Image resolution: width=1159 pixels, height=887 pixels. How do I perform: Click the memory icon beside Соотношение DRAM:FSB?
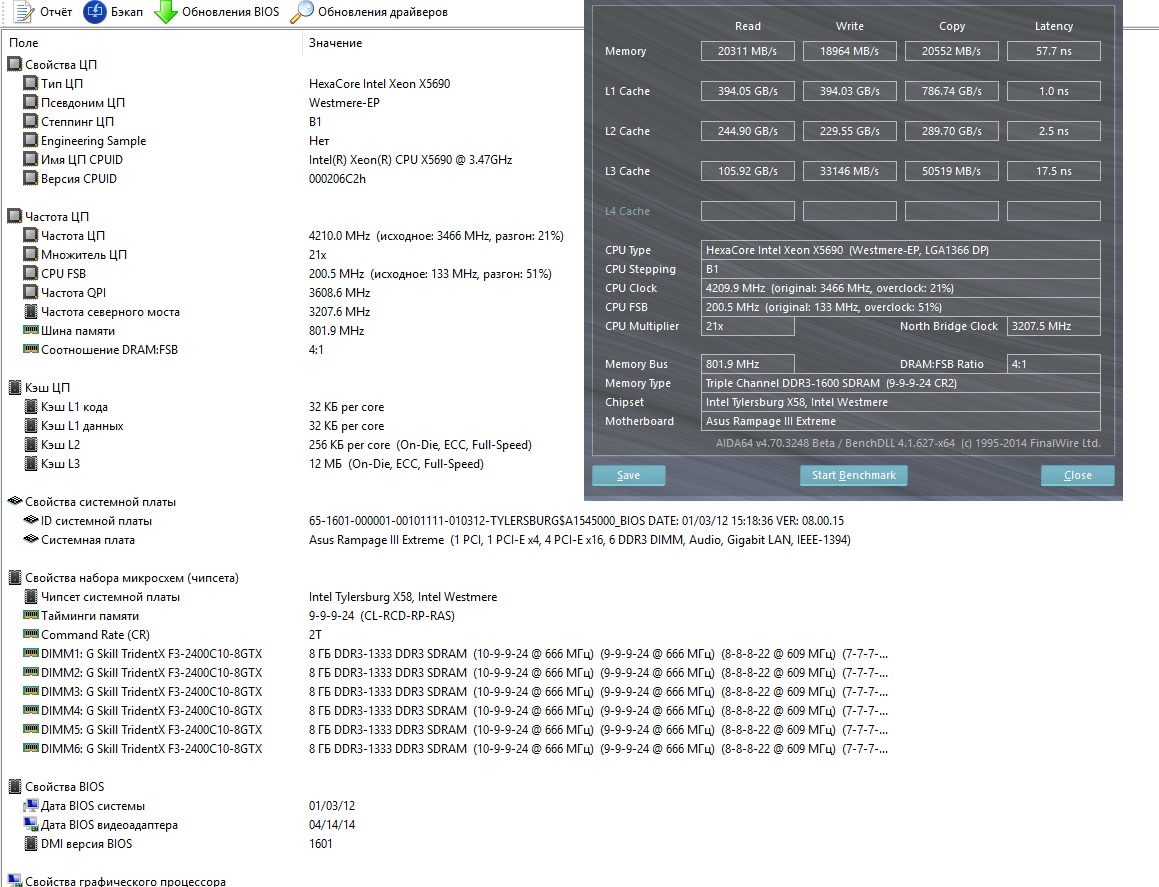click(x=30, y=349)
